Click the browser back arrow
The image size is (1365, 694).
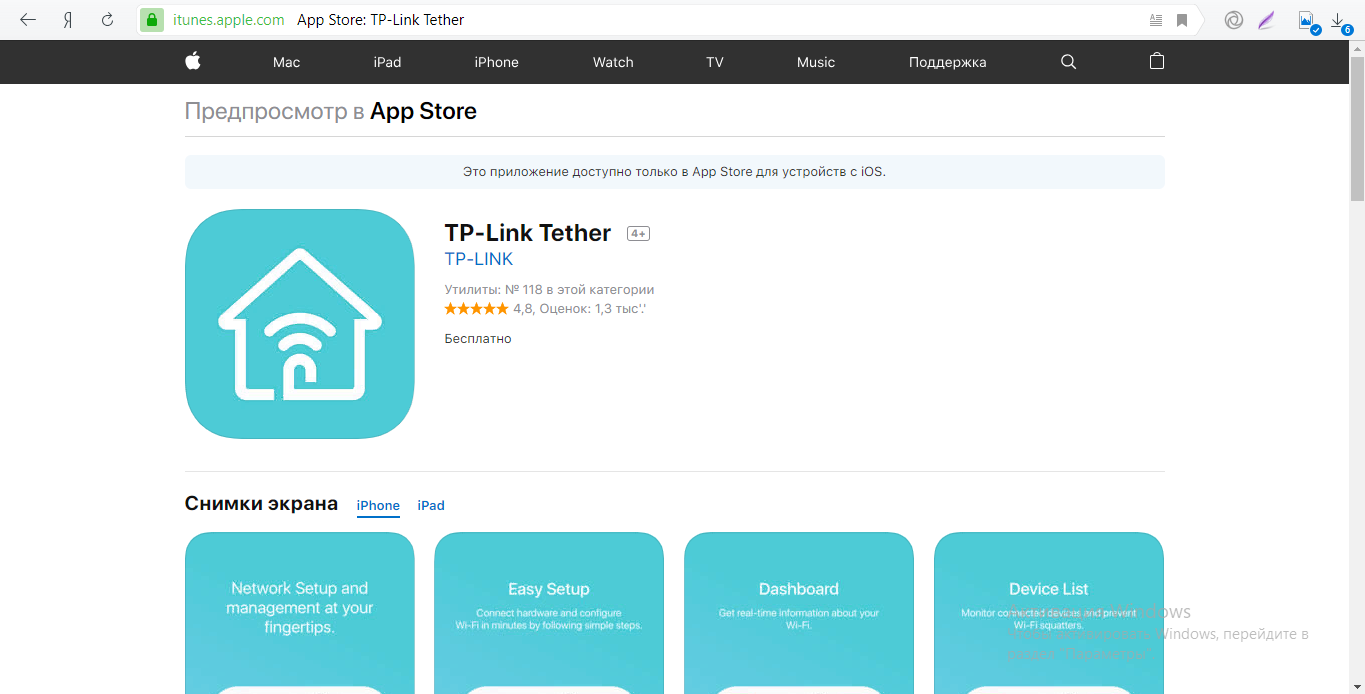28,20
